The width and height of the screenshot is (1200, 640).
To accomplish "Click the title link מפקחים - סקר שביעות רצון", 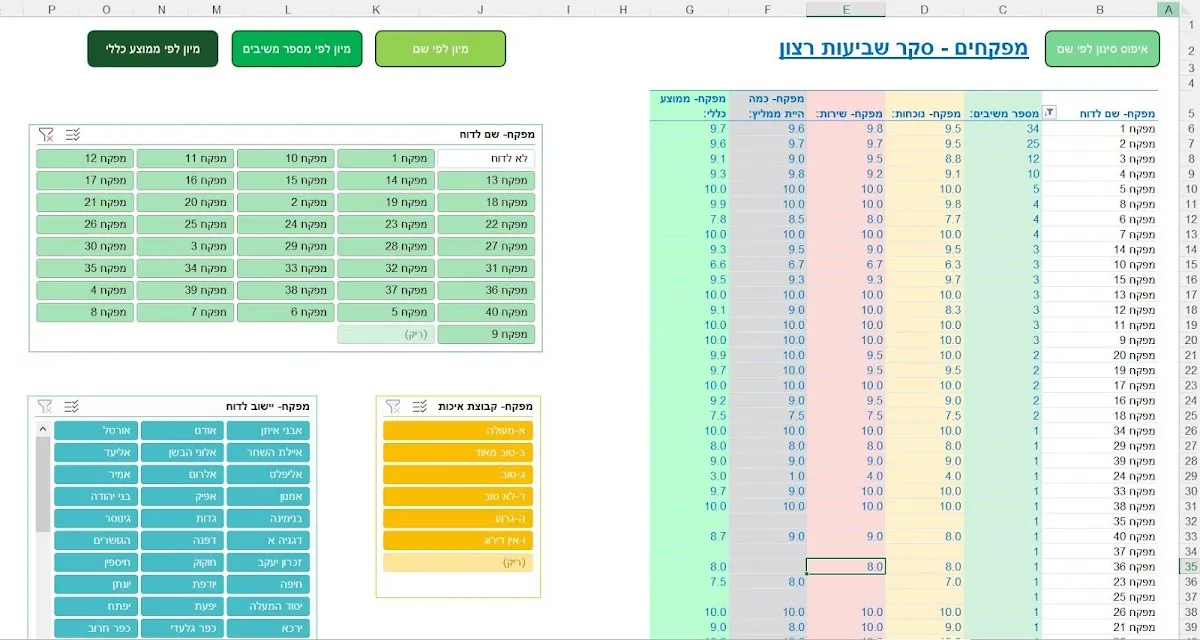I will click(903, 48).
